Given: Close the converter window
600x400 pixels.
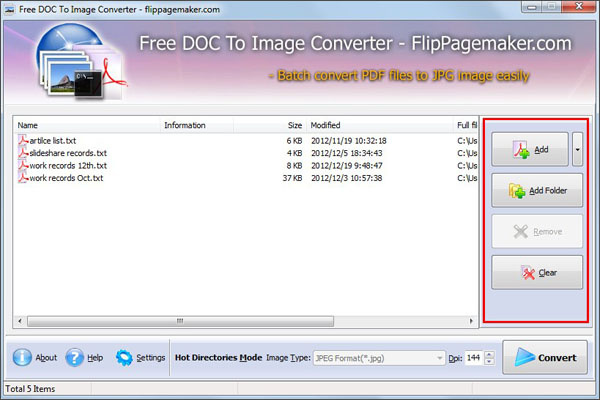Looking at the screenshot, I should pyautogui.click(x=579, y=6).
